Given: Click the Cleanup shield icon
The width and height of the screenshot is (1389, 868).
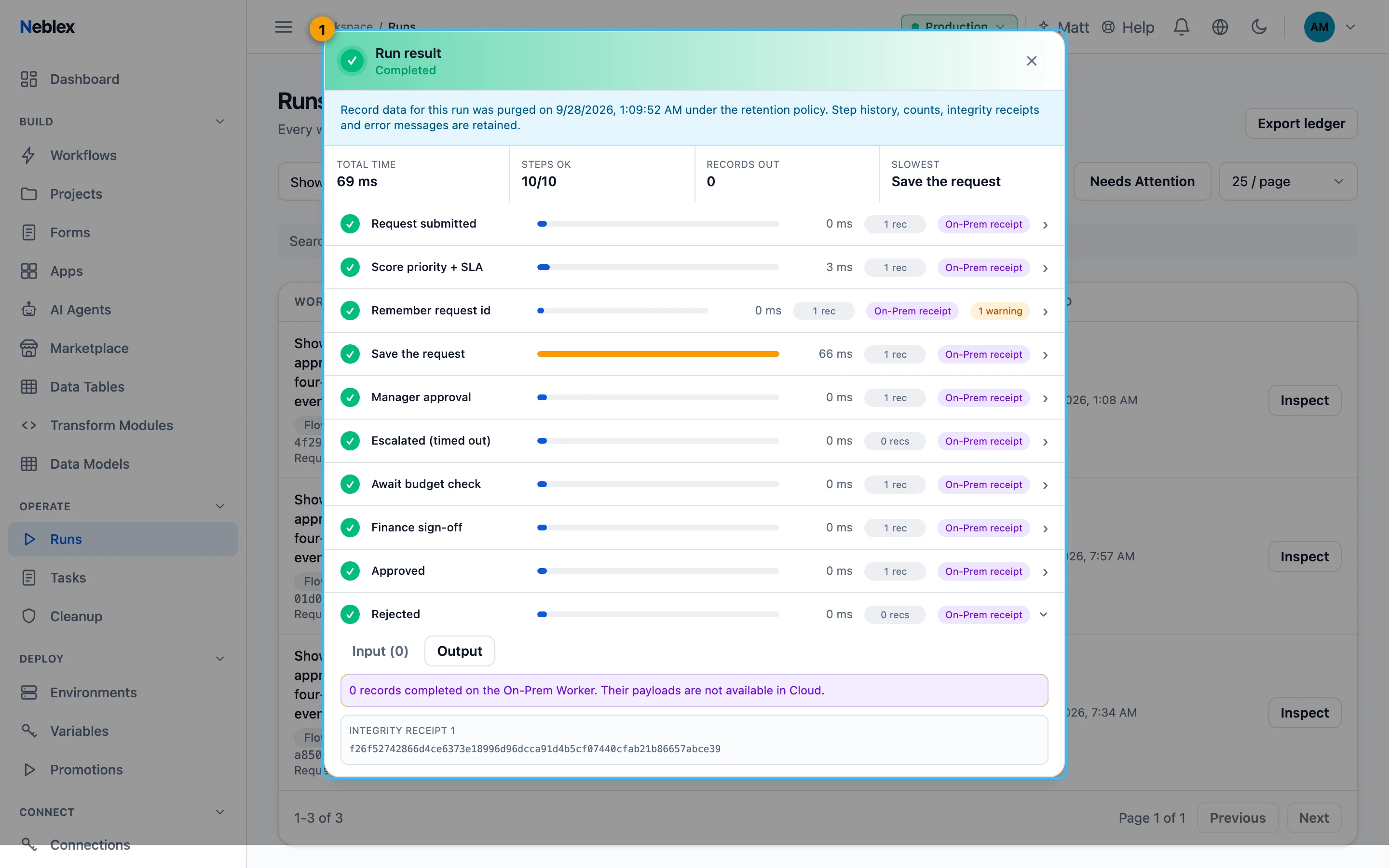Looking at the screenshot, I should [x=29, y=616].
